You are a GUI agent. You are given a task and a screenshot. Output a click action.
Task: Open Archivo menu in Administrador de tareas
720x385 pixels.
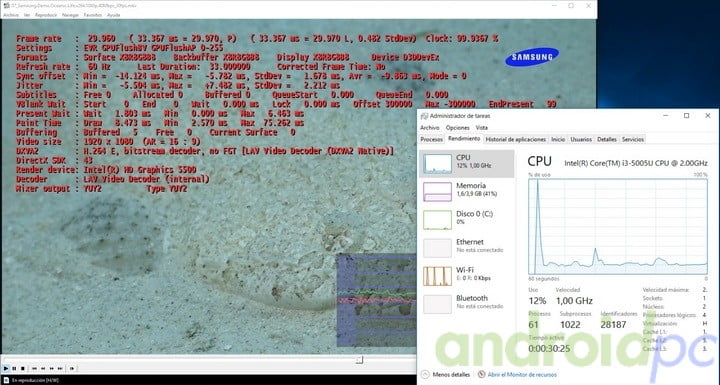pyautogui.click(x=430, y=128)
